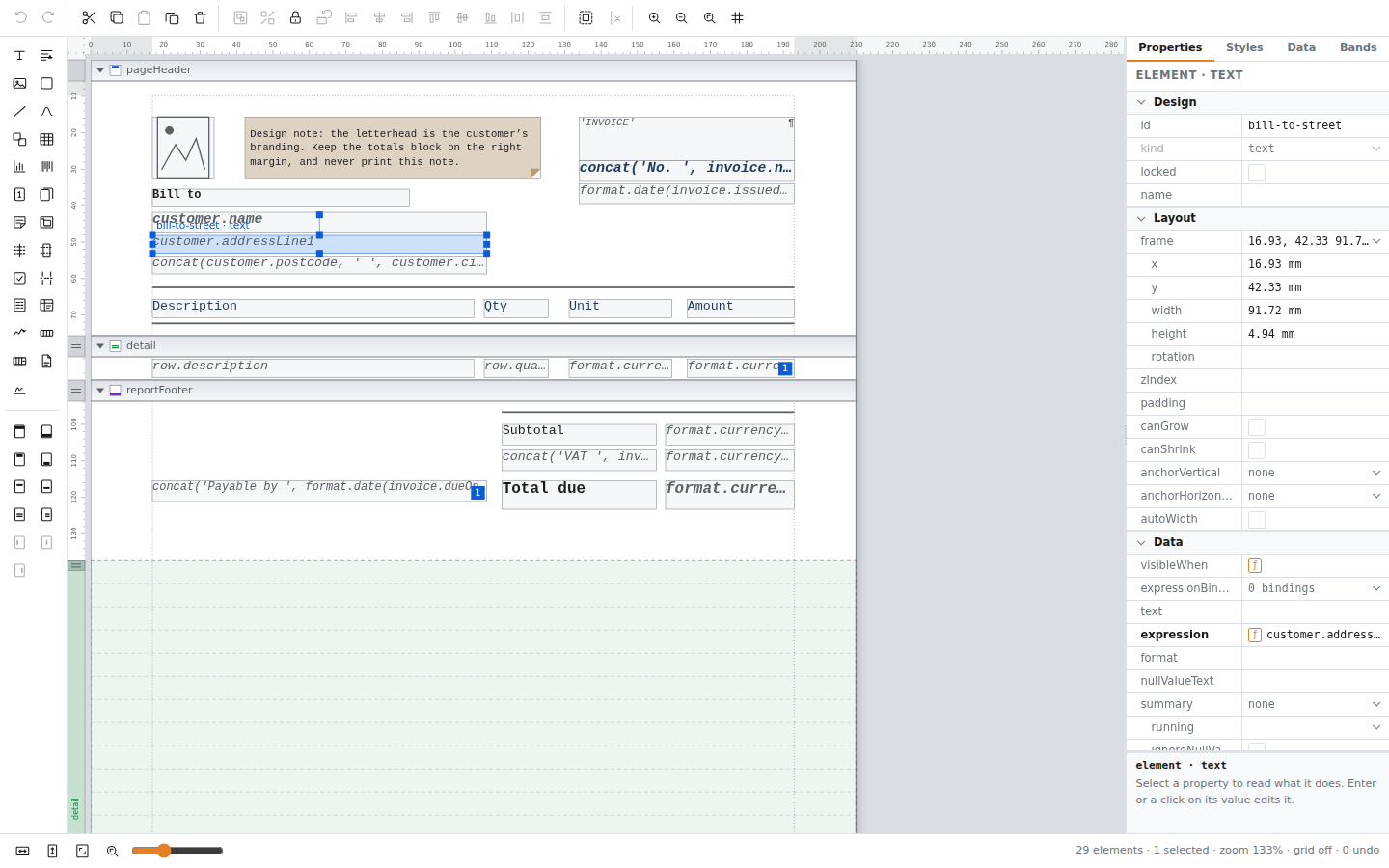Select the 'Description' column header element
The image size is (1389, 868).
(x=313, y=309)
